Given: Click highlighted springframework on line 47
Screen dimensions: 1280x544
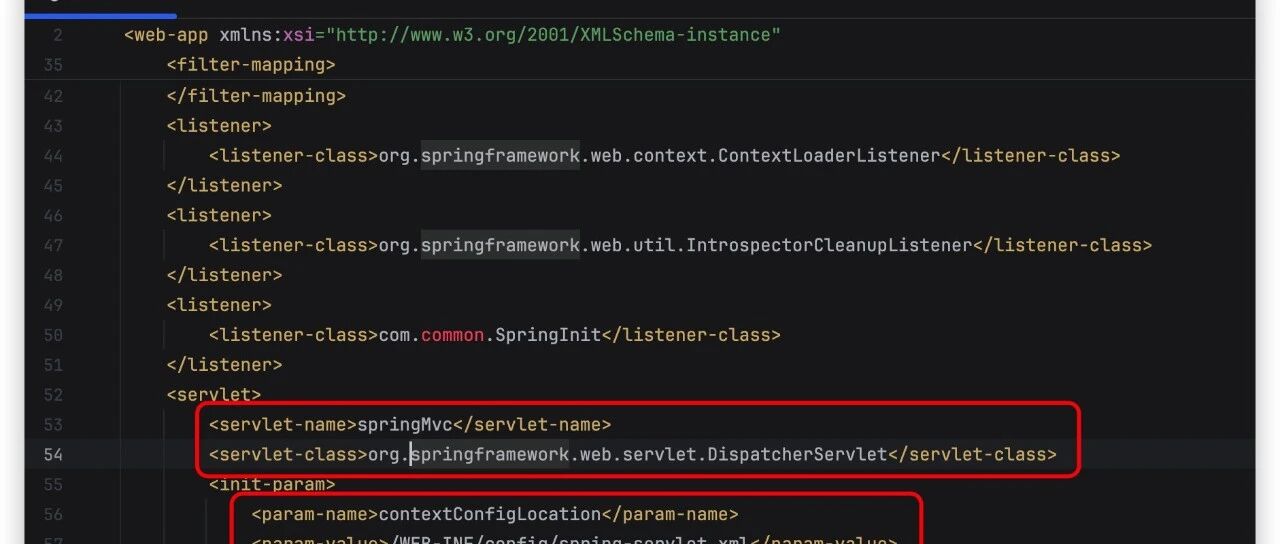Looking at the screenshot, I should click(x=500, y=245).
